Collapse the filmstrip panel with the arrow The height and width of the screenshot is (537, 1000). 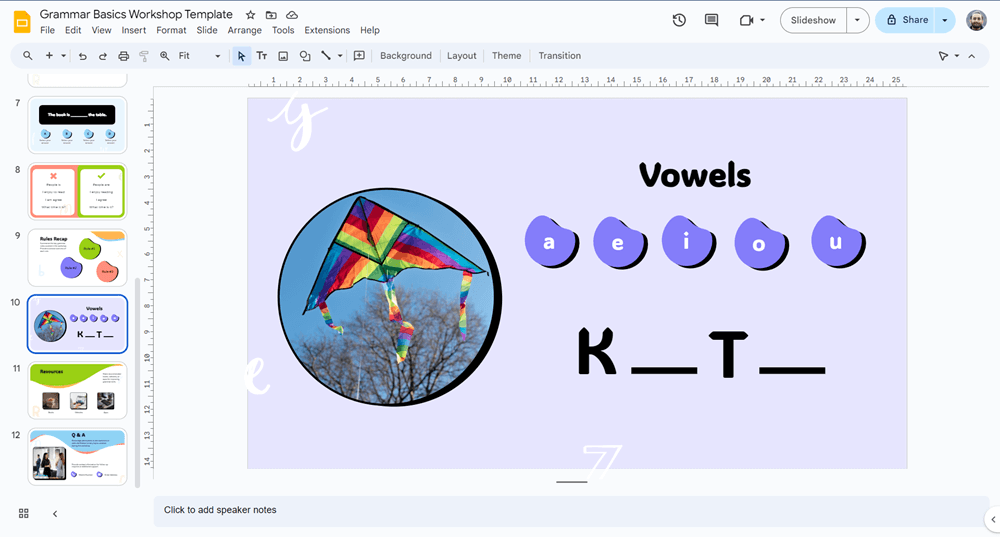click(x=55, y=513)
